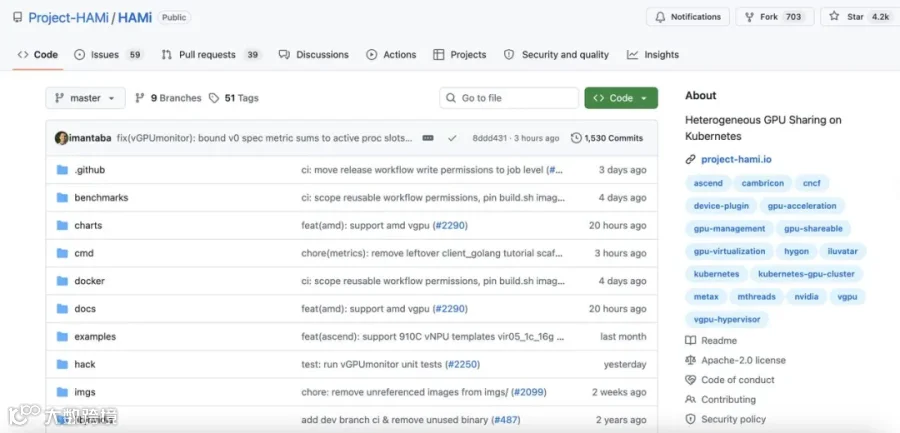Open the cmd folder icon
900x433 pixels.
pyautogui.click(x=62, y=253)
